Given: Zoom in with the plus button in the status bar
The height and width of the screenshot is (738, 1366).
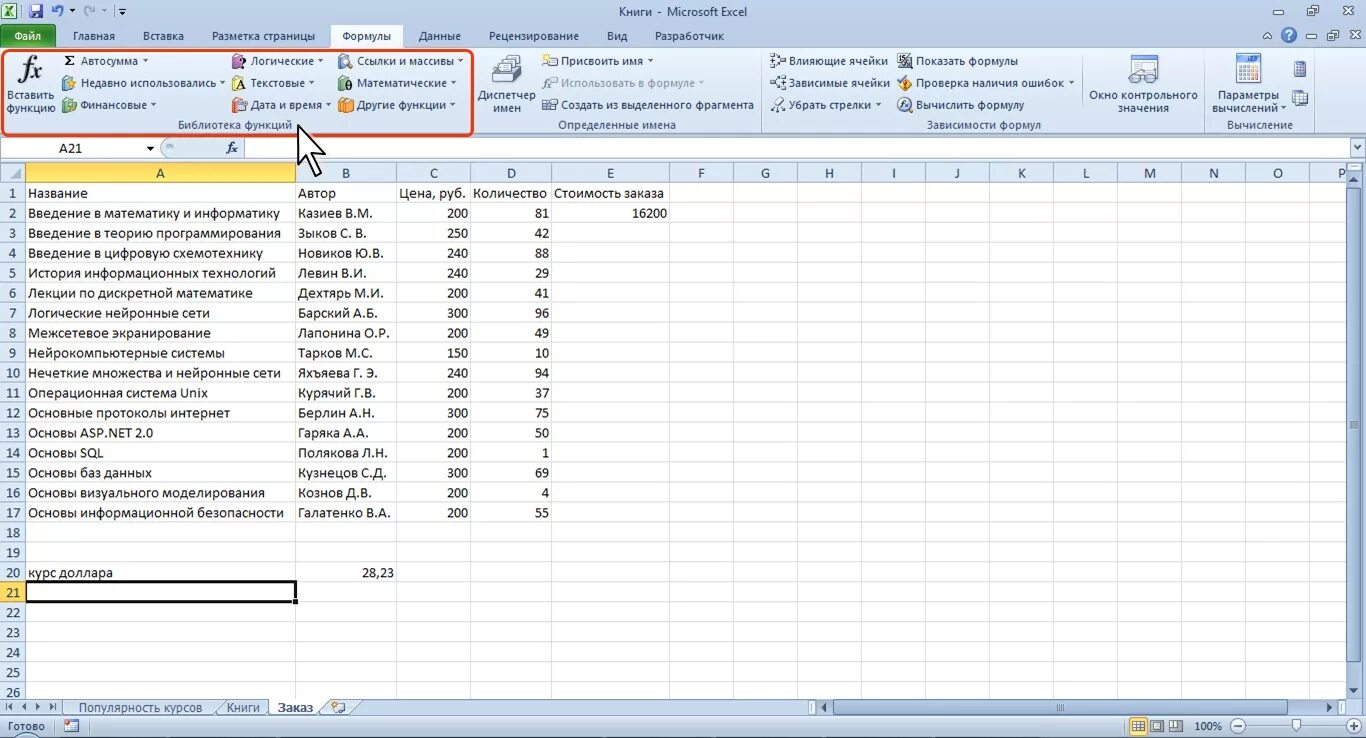Looking at the screenshot, I should pyautogui.click(x=1354, y=726).
